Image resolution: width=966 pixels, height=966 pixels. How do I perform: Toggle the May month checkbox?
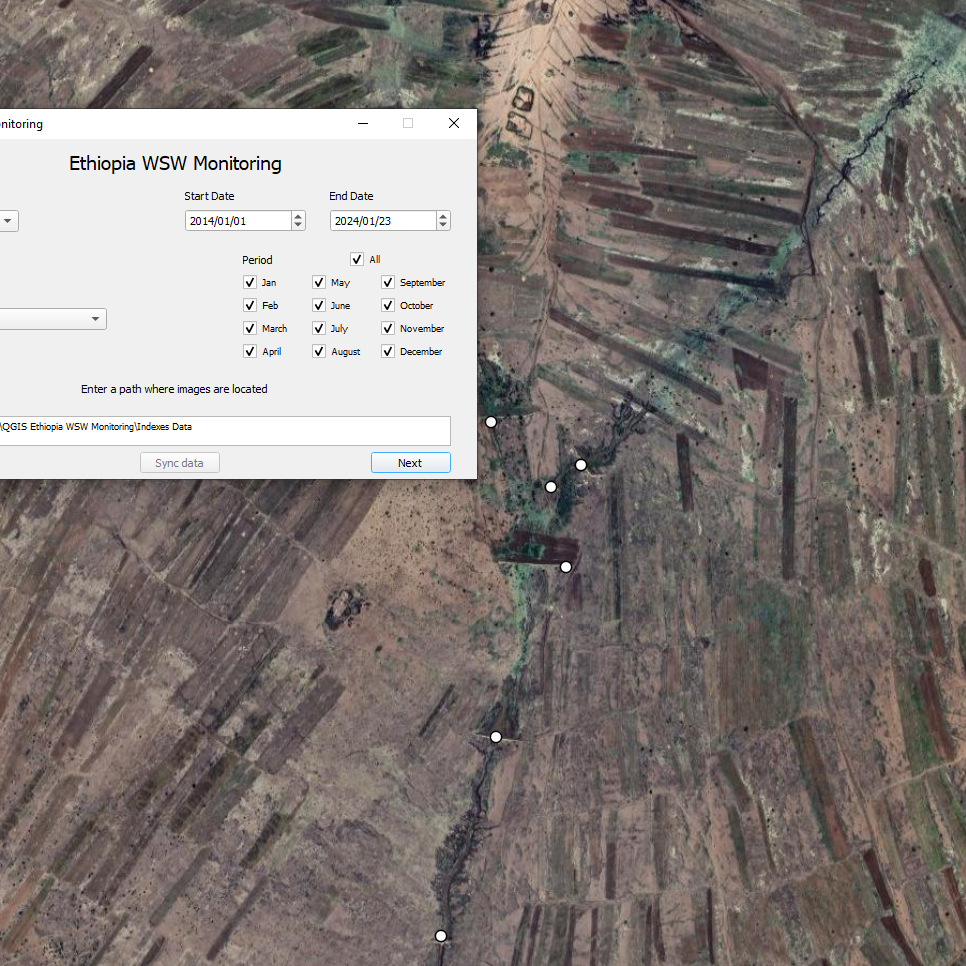pyautogui.click(x=319, y=283)
